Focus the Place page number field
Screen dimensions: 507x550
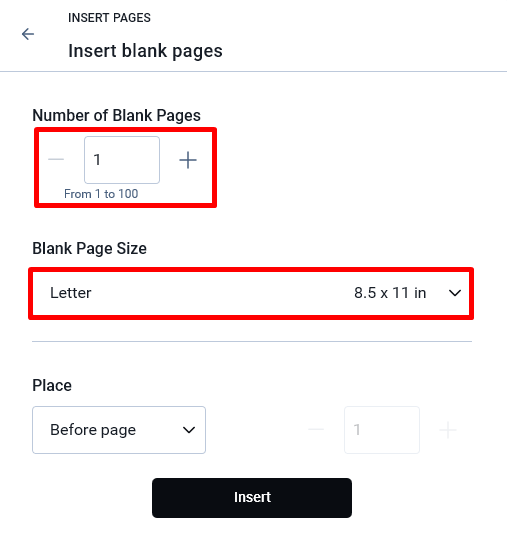[382, 430]
